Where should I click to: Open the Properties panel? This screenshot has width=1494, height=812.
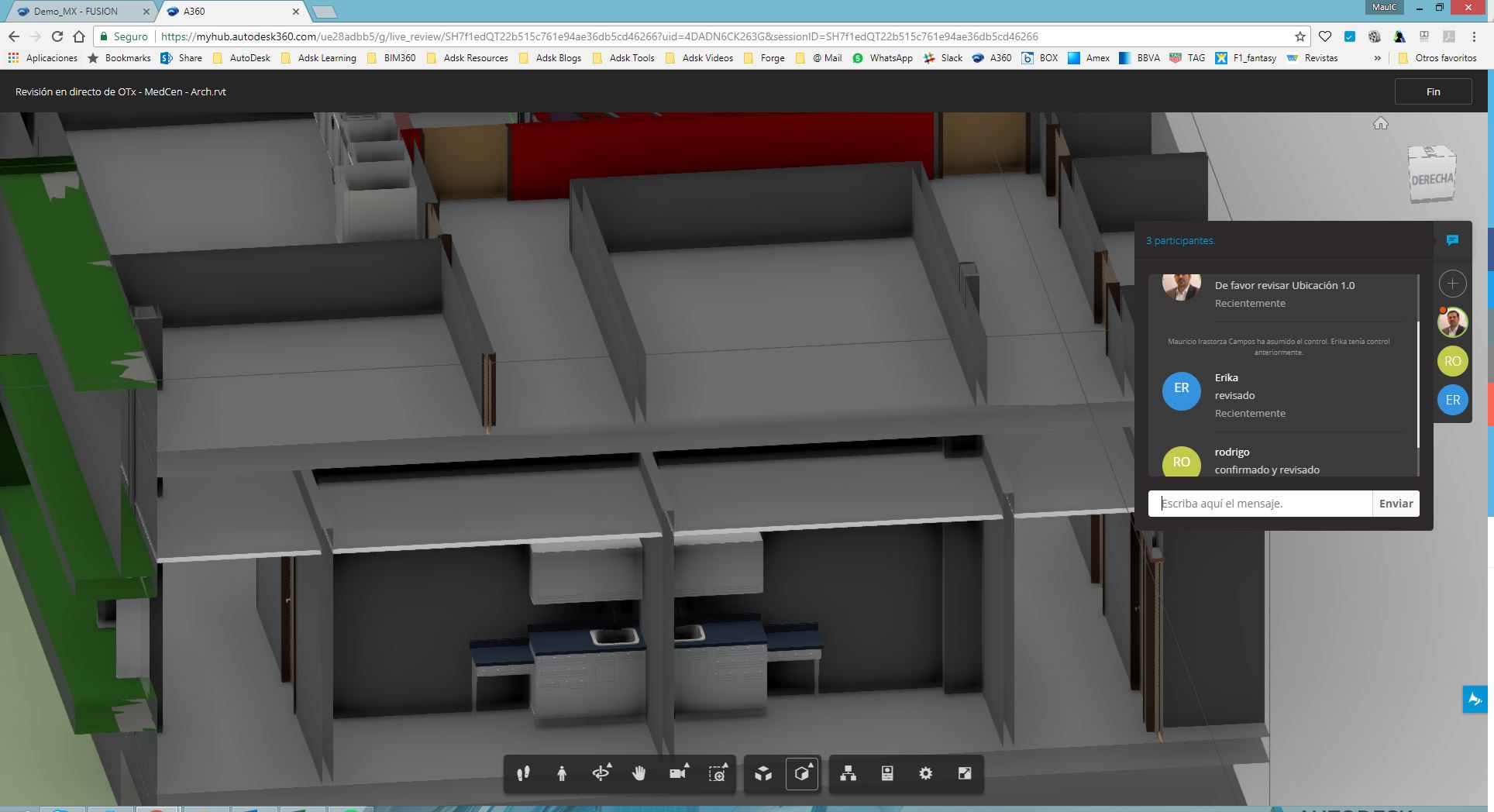(887, 773)
